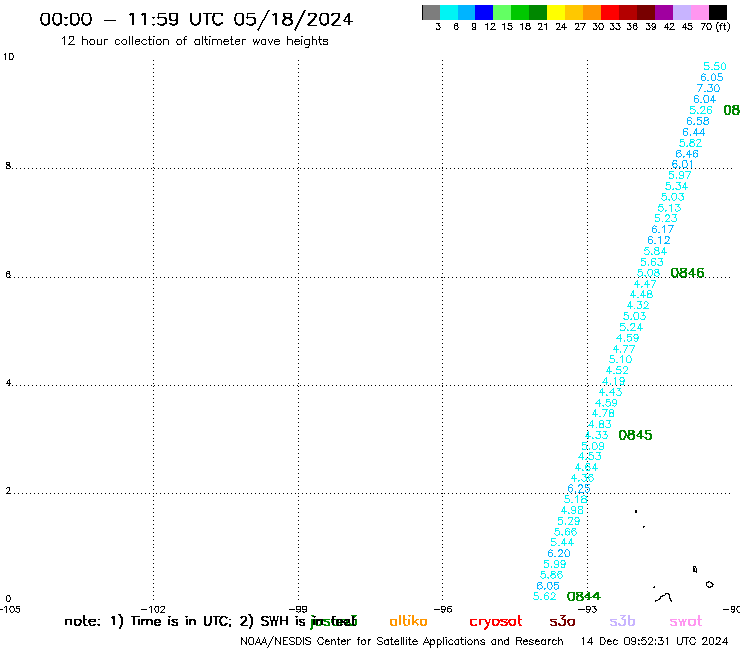Click the '6.17' wave height value
740x650 pixels.
(663, 229)
